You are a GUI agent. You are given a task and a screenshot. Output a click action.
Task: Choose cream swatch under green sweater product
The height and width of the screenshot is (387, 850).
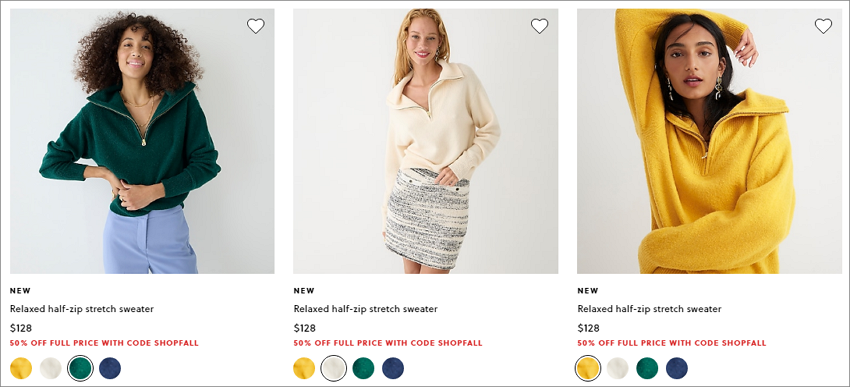[x=51, y=368]
